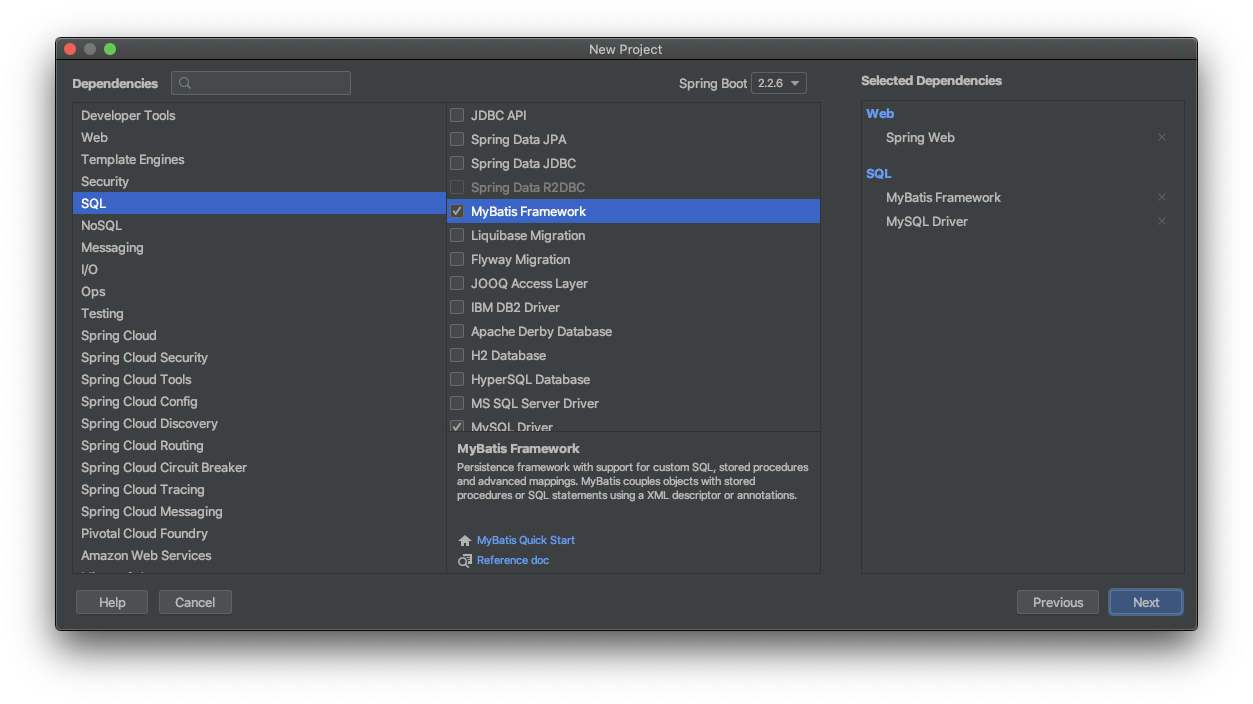Go back with the Previous button
Viewport: 1253px width, 704px height.
coord(1058,602)
